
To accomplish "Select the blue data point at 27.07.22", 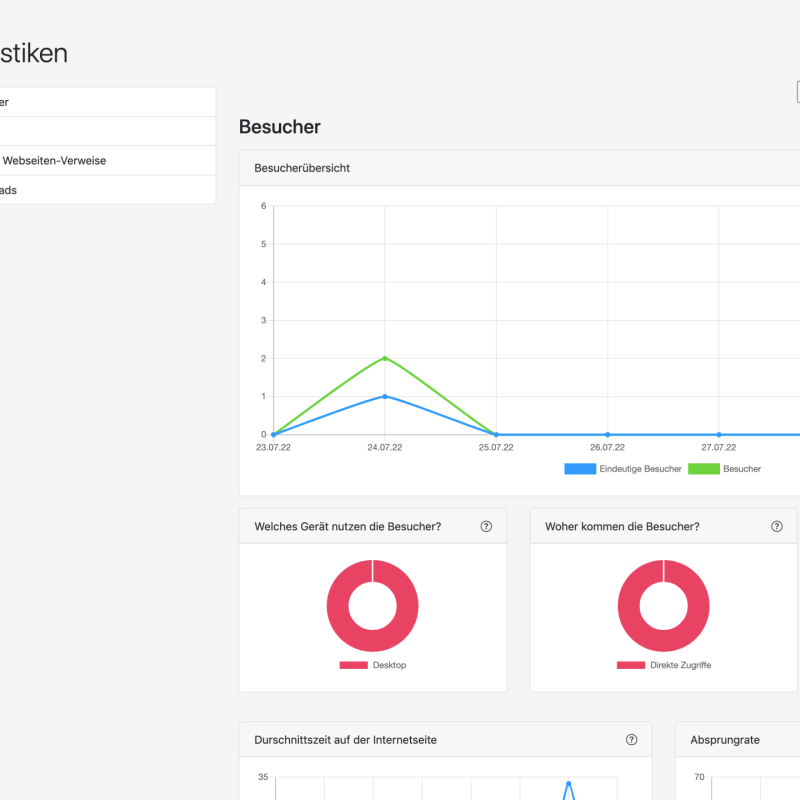I will (718, 435).
